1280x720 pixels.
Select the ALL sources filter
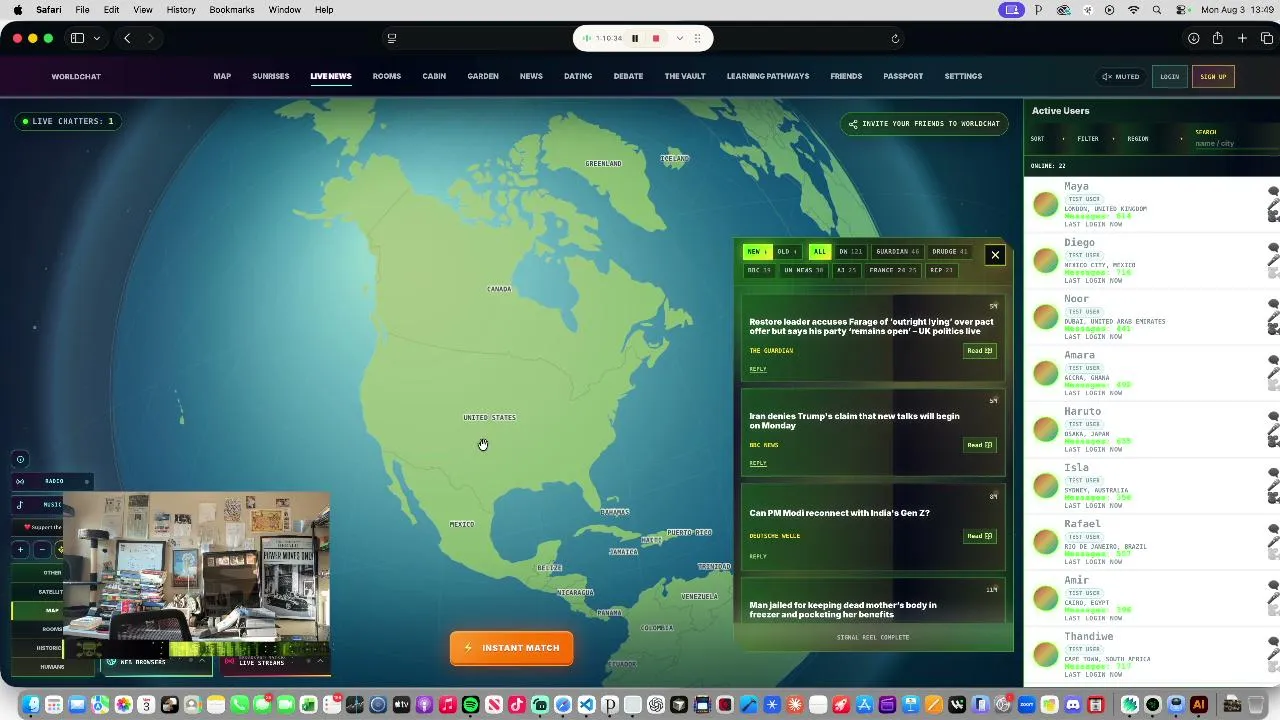coord(820,252)
